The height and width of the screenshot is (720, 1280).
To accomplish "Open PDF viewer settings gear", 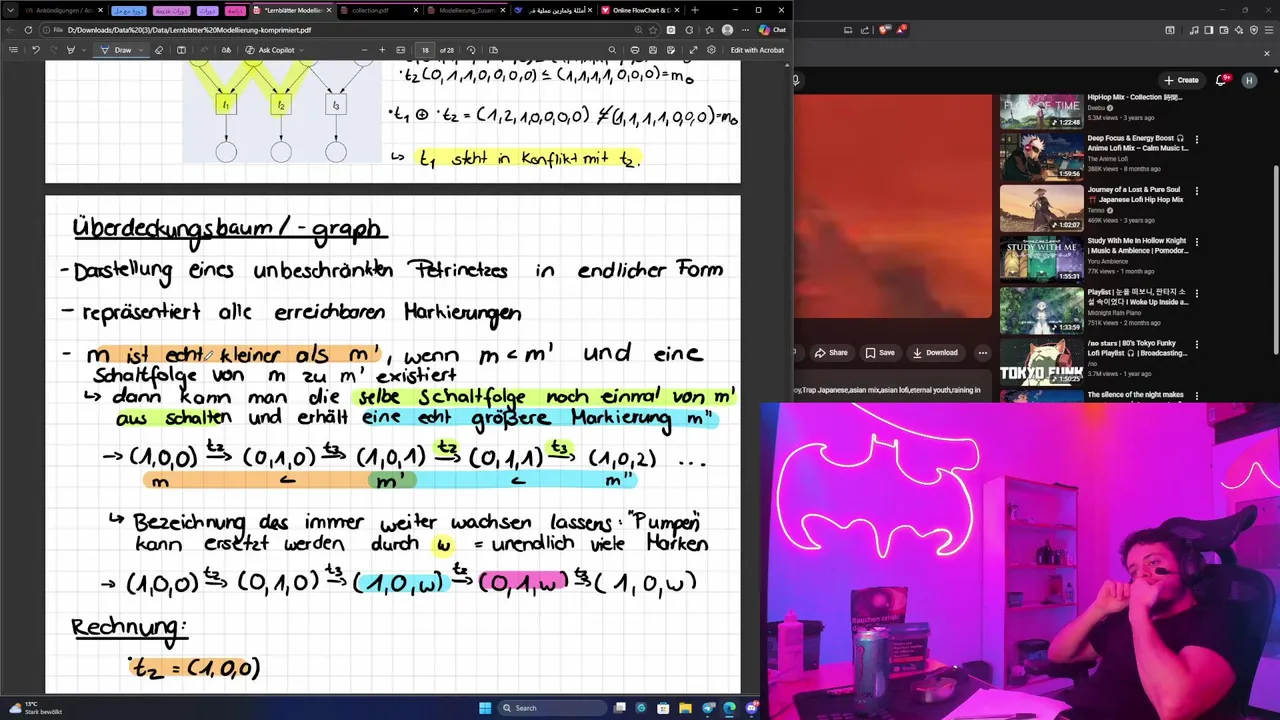I will click(712, 50).
